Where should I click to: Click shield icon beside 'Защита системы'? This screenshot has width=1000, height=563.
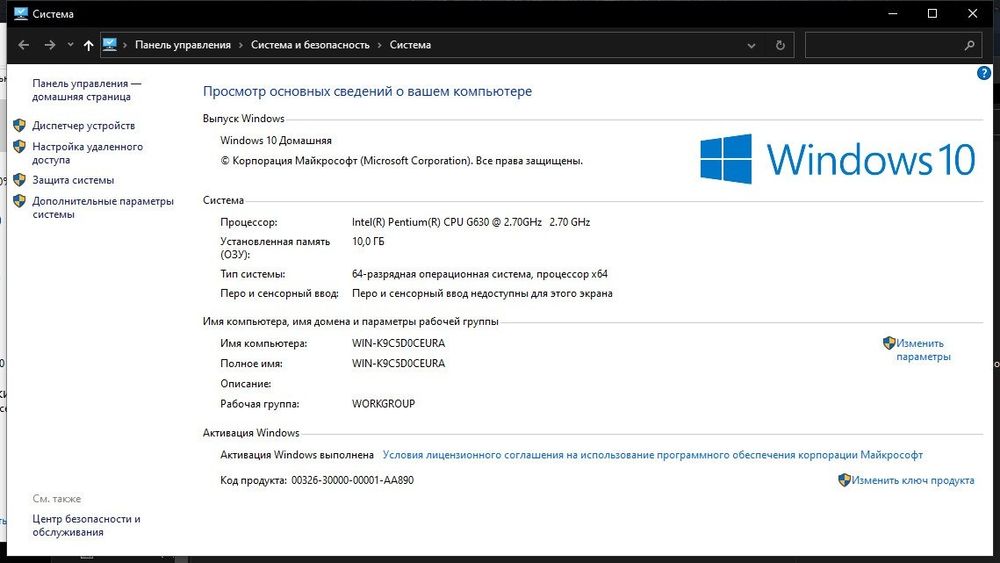pyautogui.click(x=20, y=180)
